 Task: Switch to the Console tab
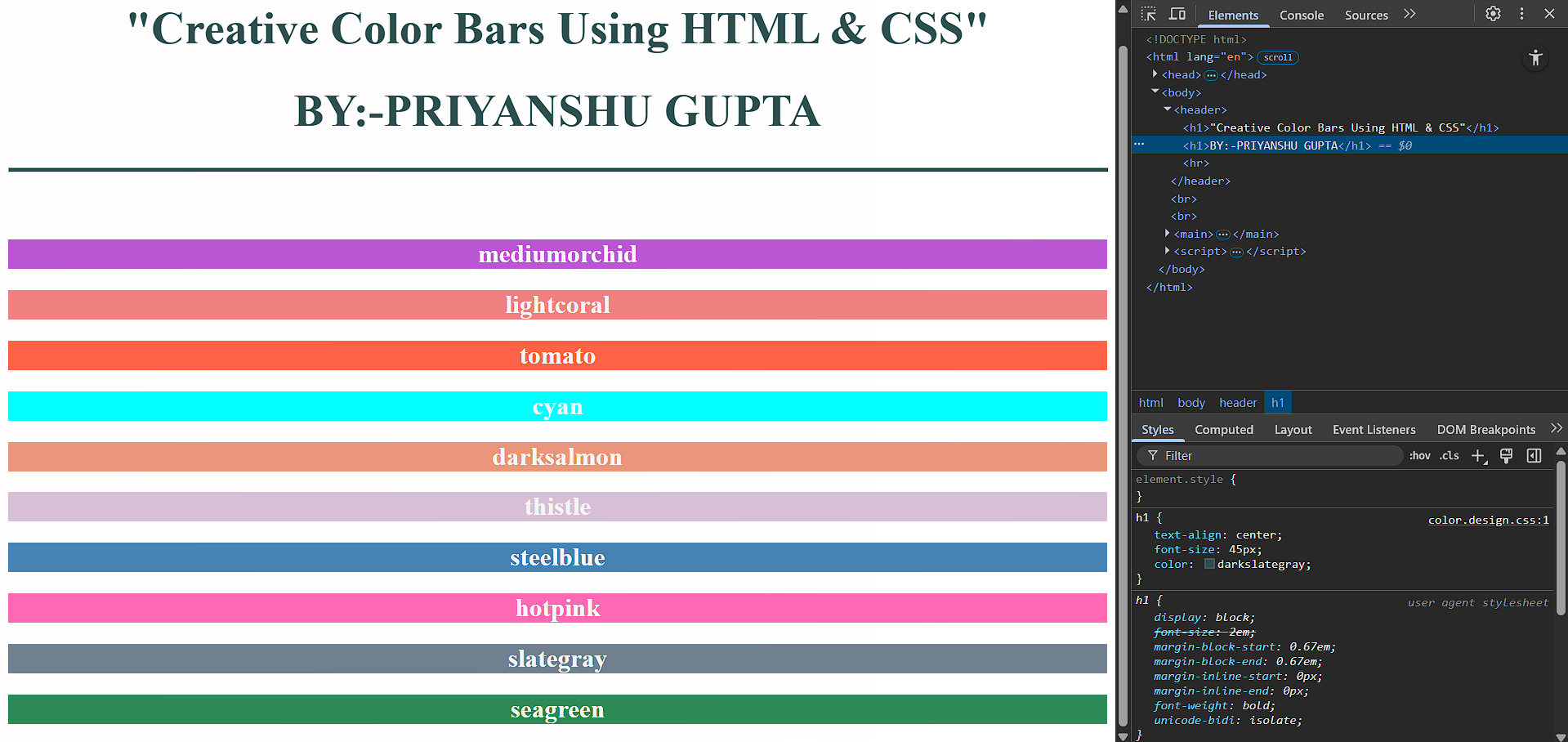pos(1301,16)
